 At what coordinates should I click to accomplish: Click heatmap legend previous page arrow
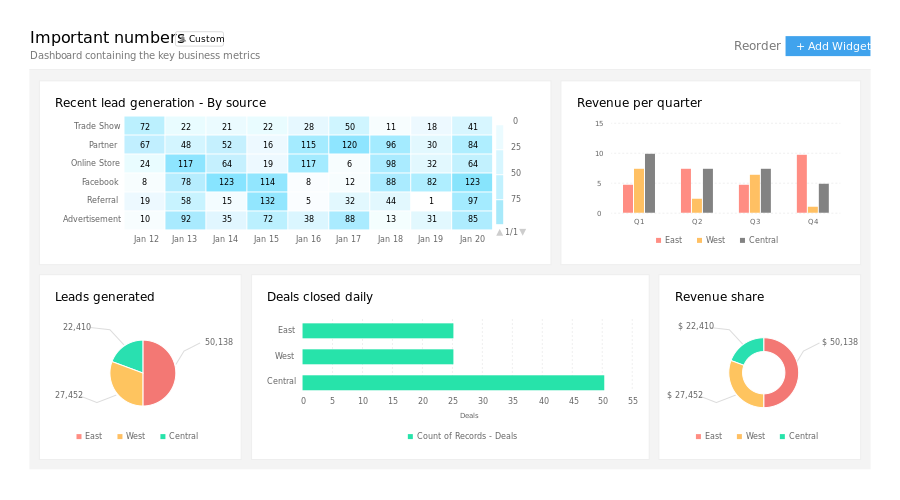coord(500,232)
